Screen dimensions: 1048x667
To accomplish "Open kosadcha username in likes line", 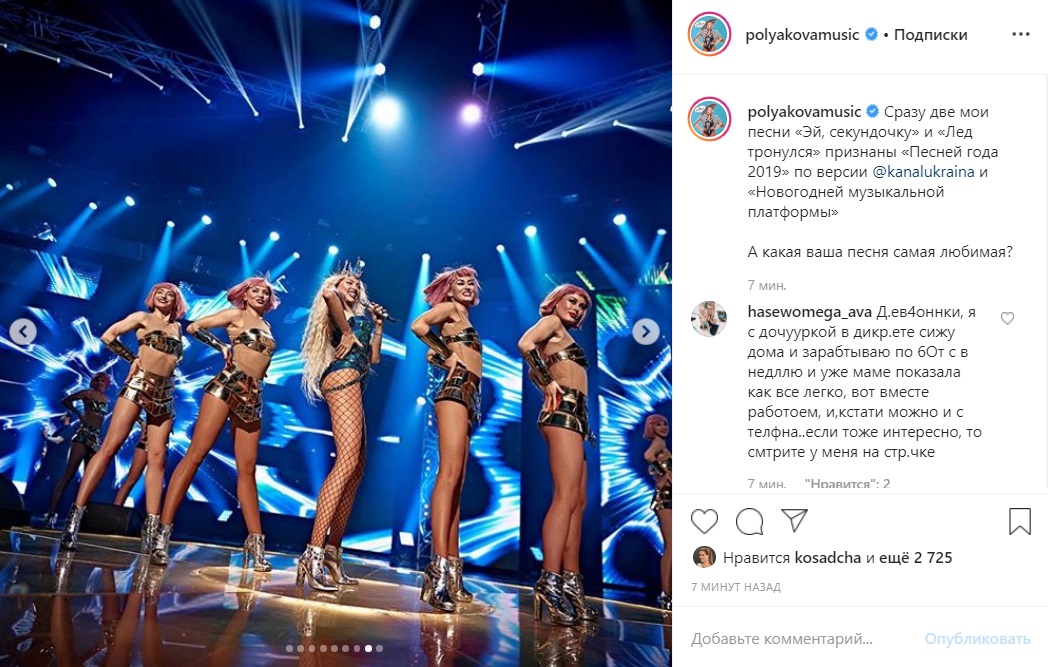I will coord(827,557).
